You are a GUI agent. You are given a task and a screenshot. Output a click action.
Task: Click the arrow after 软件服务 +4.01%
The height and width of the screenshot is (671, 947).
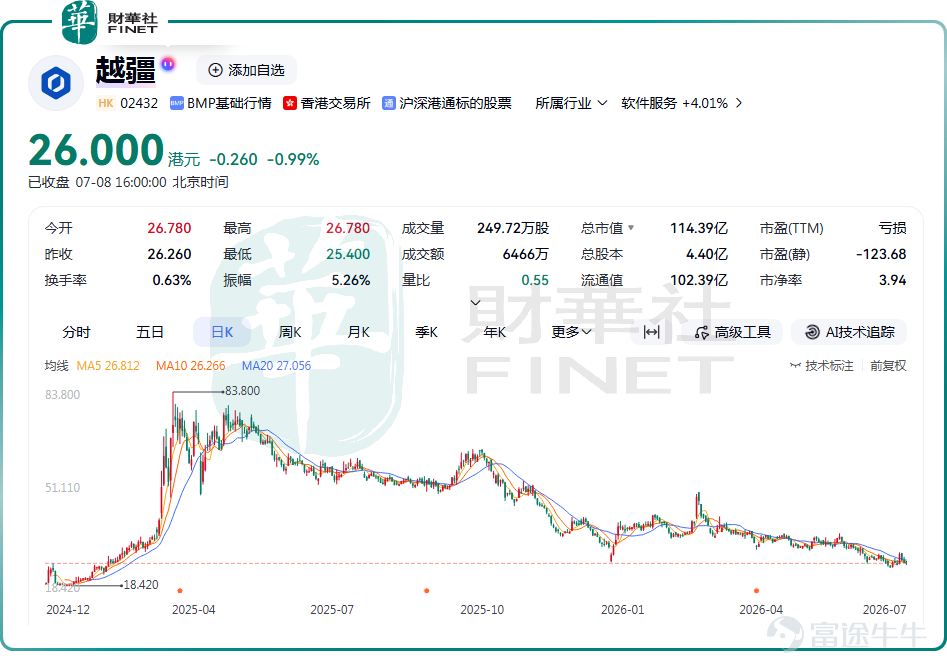(x=739, y=103)
